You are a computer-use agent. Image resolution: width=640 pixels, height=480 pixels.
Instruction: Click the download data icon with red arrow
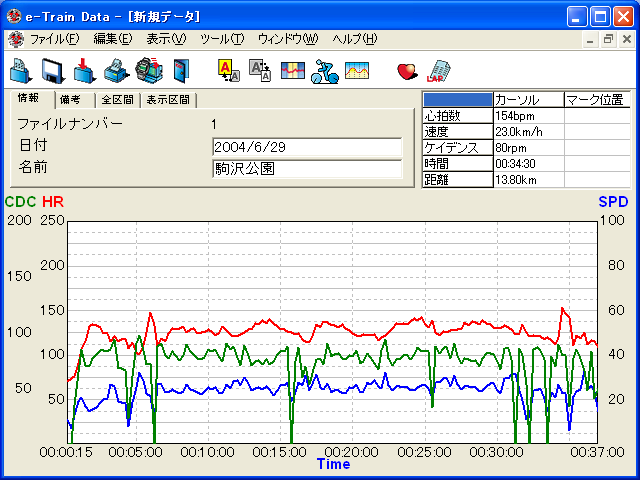point(84,70)
